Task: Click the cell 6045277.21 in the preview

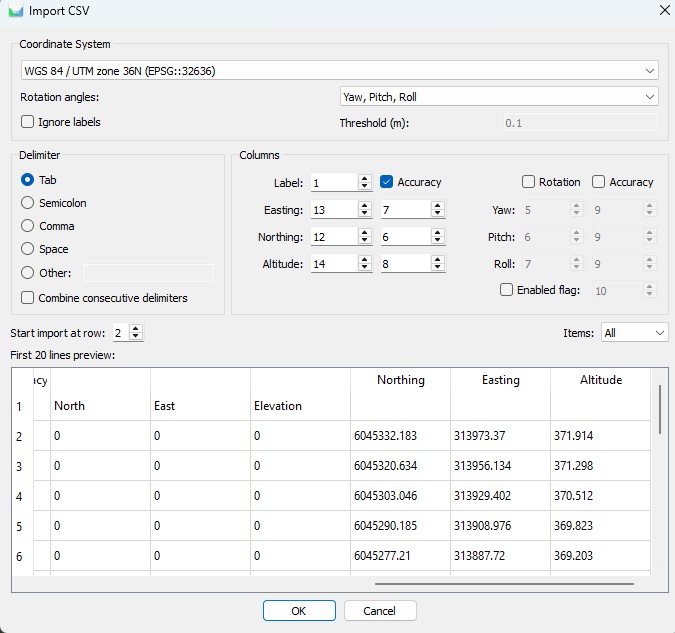Action: [400, 555]
